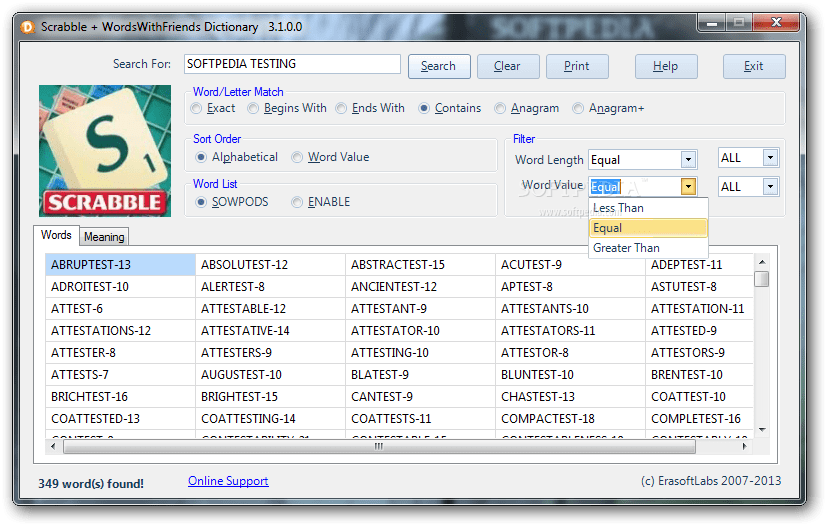Click the vertical scrollbar down arrow
This screenshot has height=526, width=827.
click(x=762, y=430)
